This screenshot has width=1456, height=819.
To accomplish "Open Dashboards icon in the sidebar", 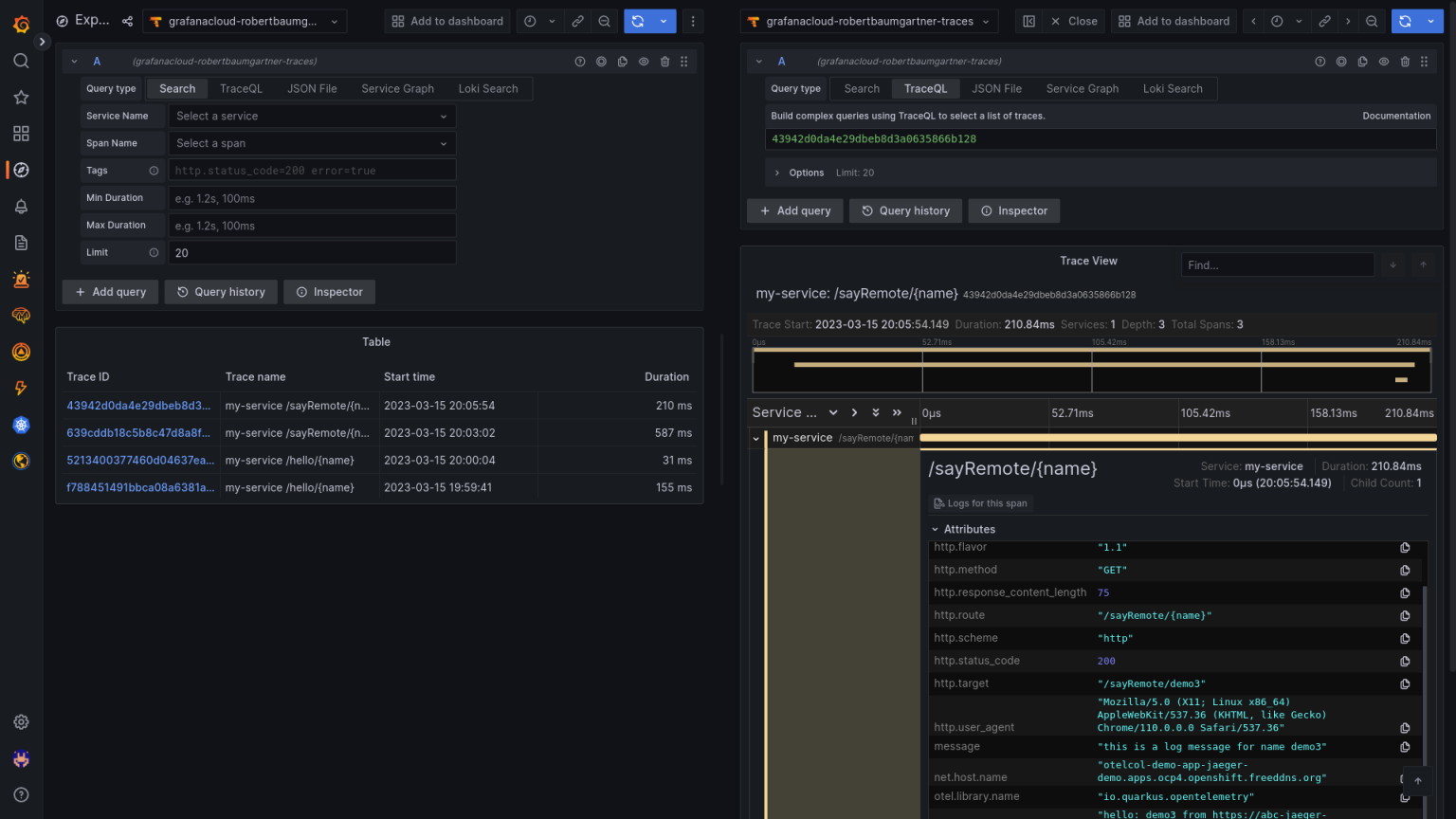I will coord(21,134).
